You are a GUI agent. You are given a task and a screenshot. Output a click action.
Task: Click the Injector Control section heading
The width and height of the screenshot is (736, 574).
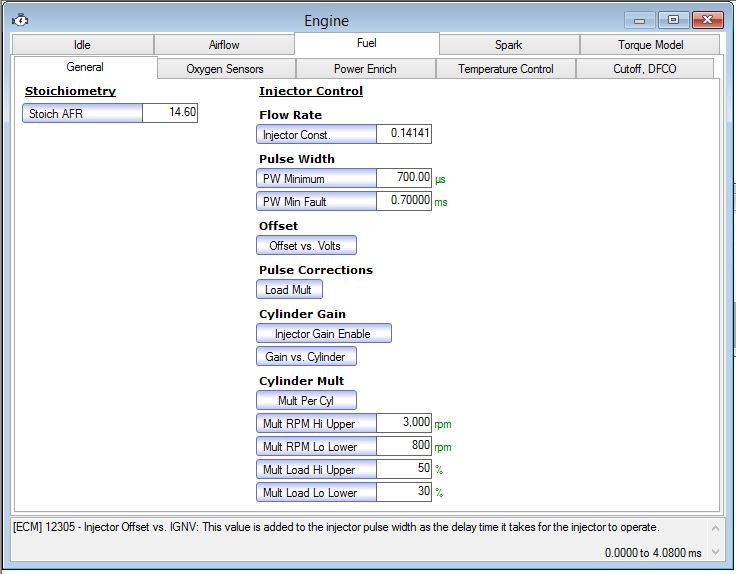(311, 91)
